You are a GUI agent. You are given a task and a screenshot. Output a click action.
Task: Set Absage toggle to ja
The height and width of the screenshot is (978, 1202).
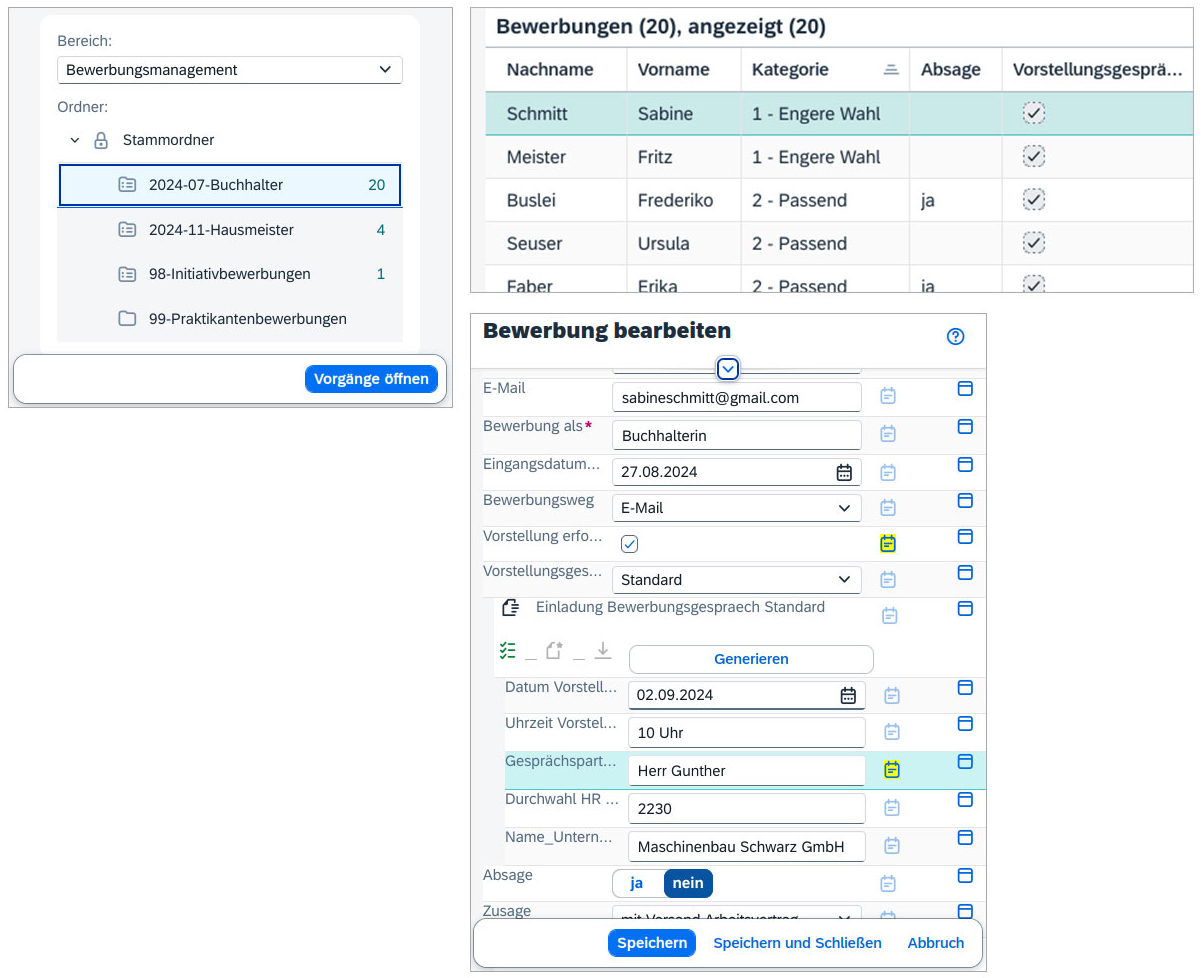tap(637, 883)
